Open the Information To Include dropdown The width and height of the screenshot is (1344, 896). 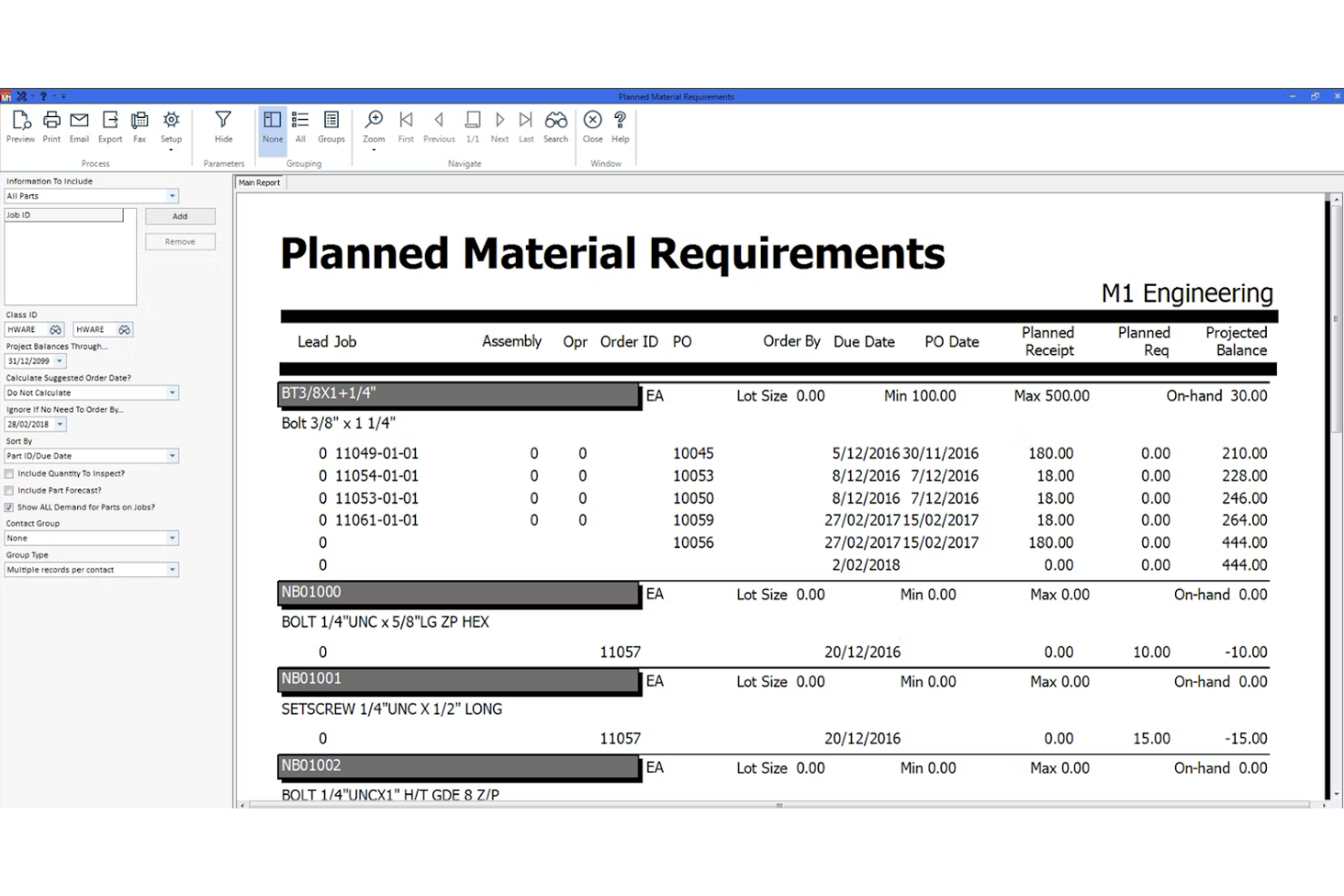(172, 195)
